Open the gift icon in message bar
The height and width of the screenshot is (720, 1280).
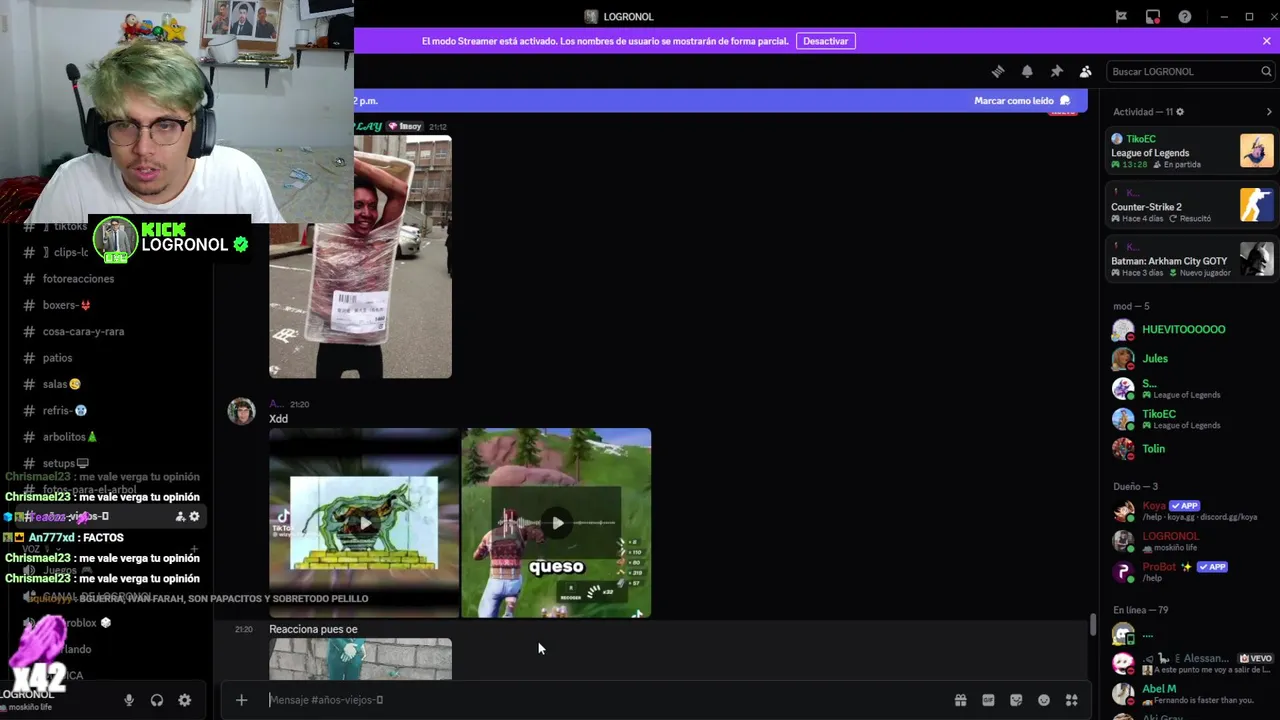[x=960, y=700]
